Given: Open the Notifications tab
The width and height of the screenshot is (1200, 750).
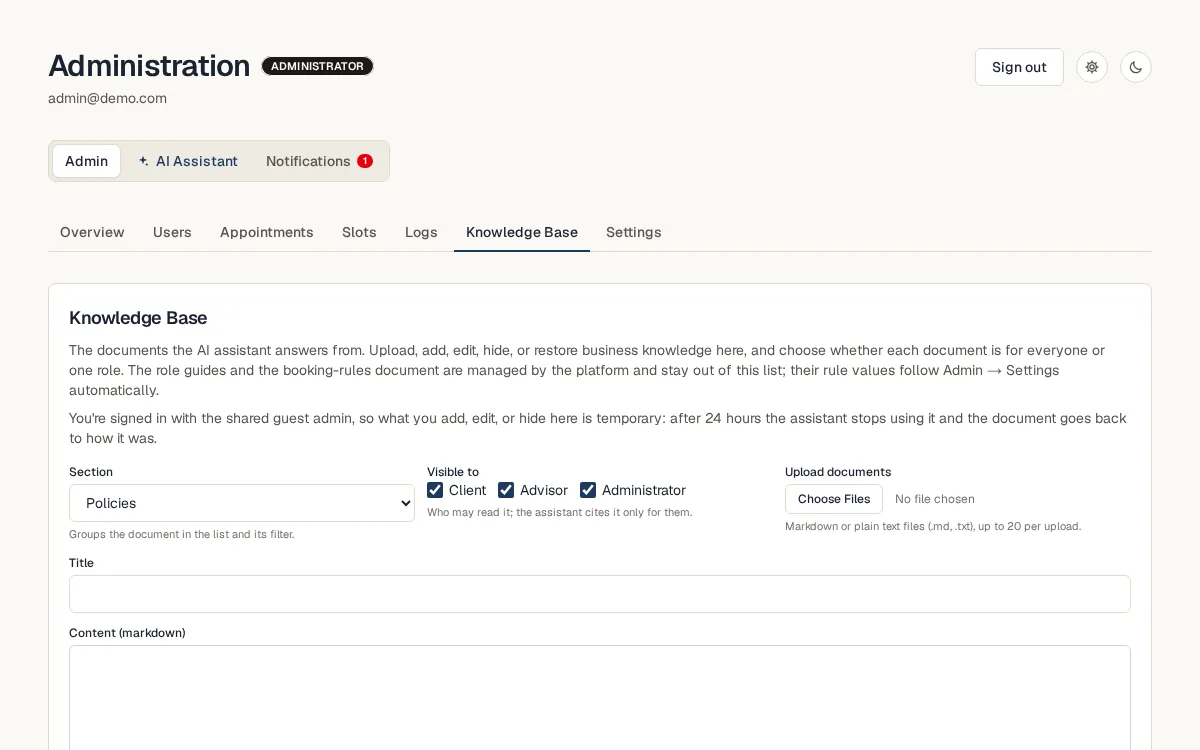Looking at the screenshot, I should pos(319,161).
